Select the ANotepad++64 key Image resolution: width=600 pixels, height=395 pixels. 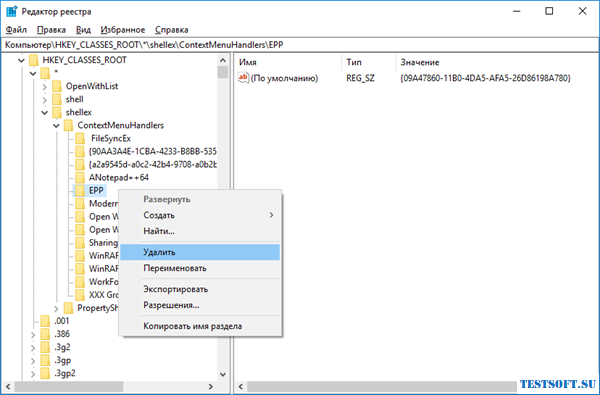pos(119,178)
